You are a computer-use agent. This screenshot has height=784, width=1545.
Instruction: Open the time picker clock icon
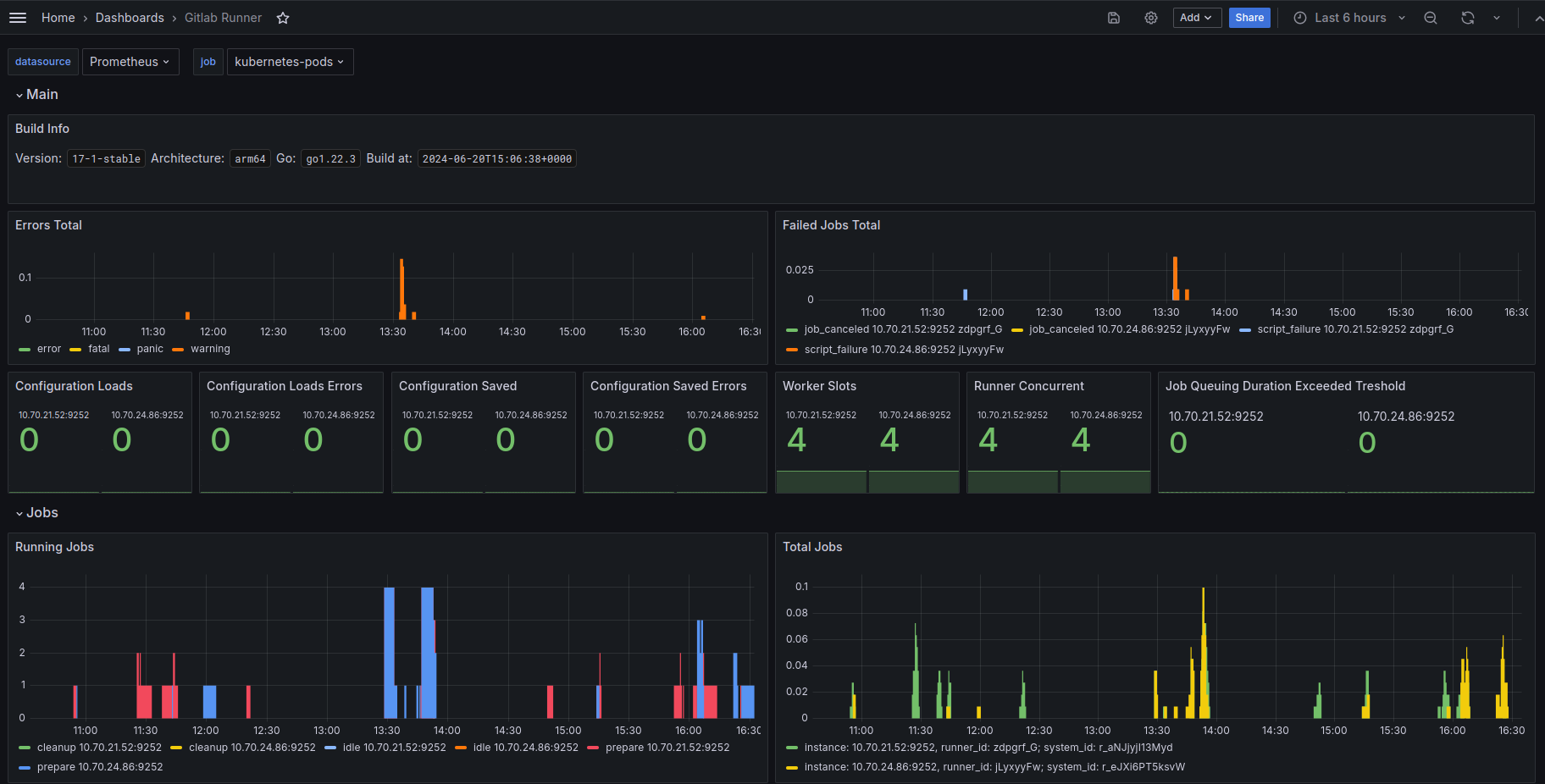pyautogui.click(x=1300, y=18)
